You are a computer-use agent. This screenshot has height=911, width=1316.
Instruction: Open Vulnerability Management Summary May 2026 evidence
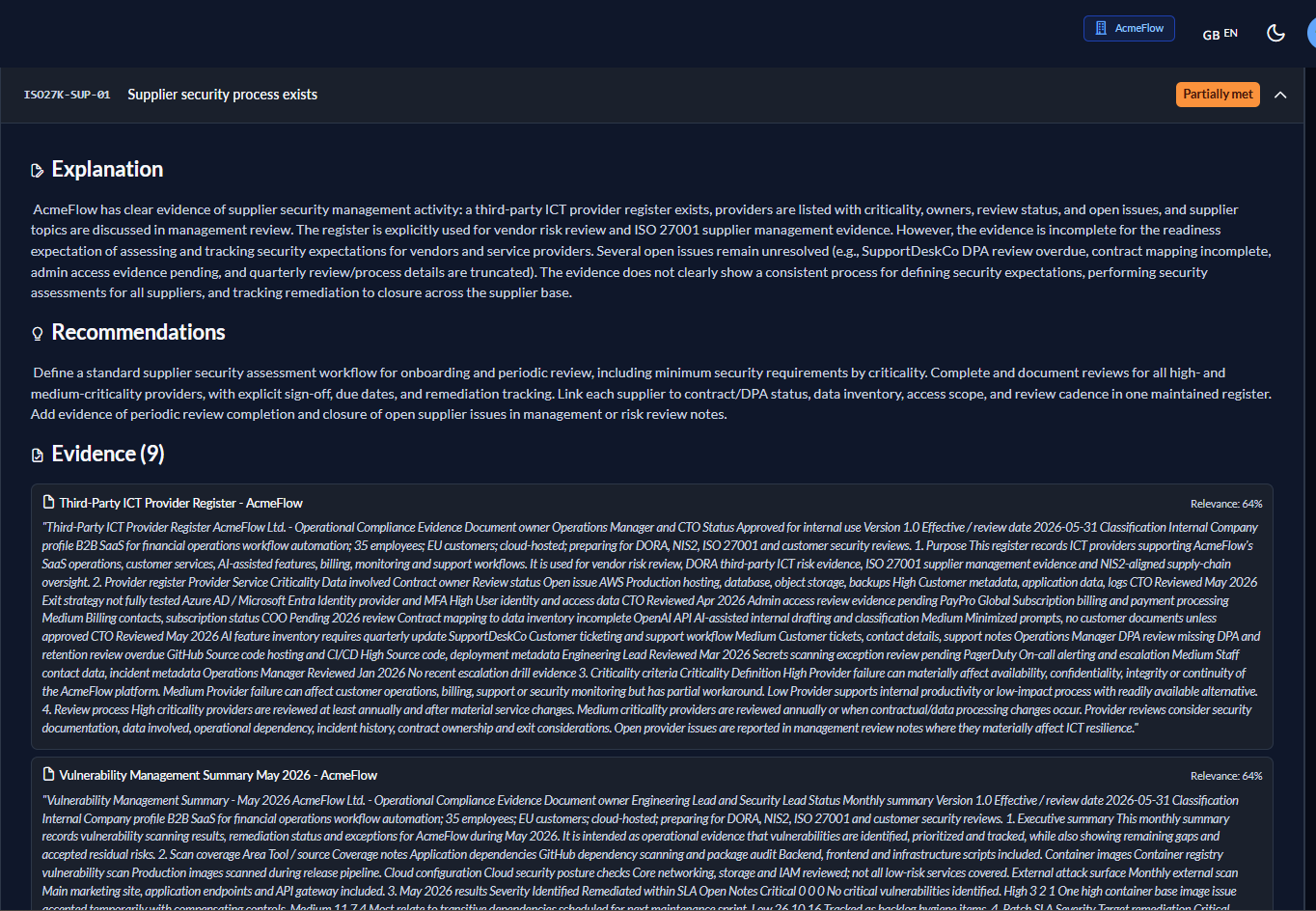[218, 775]
